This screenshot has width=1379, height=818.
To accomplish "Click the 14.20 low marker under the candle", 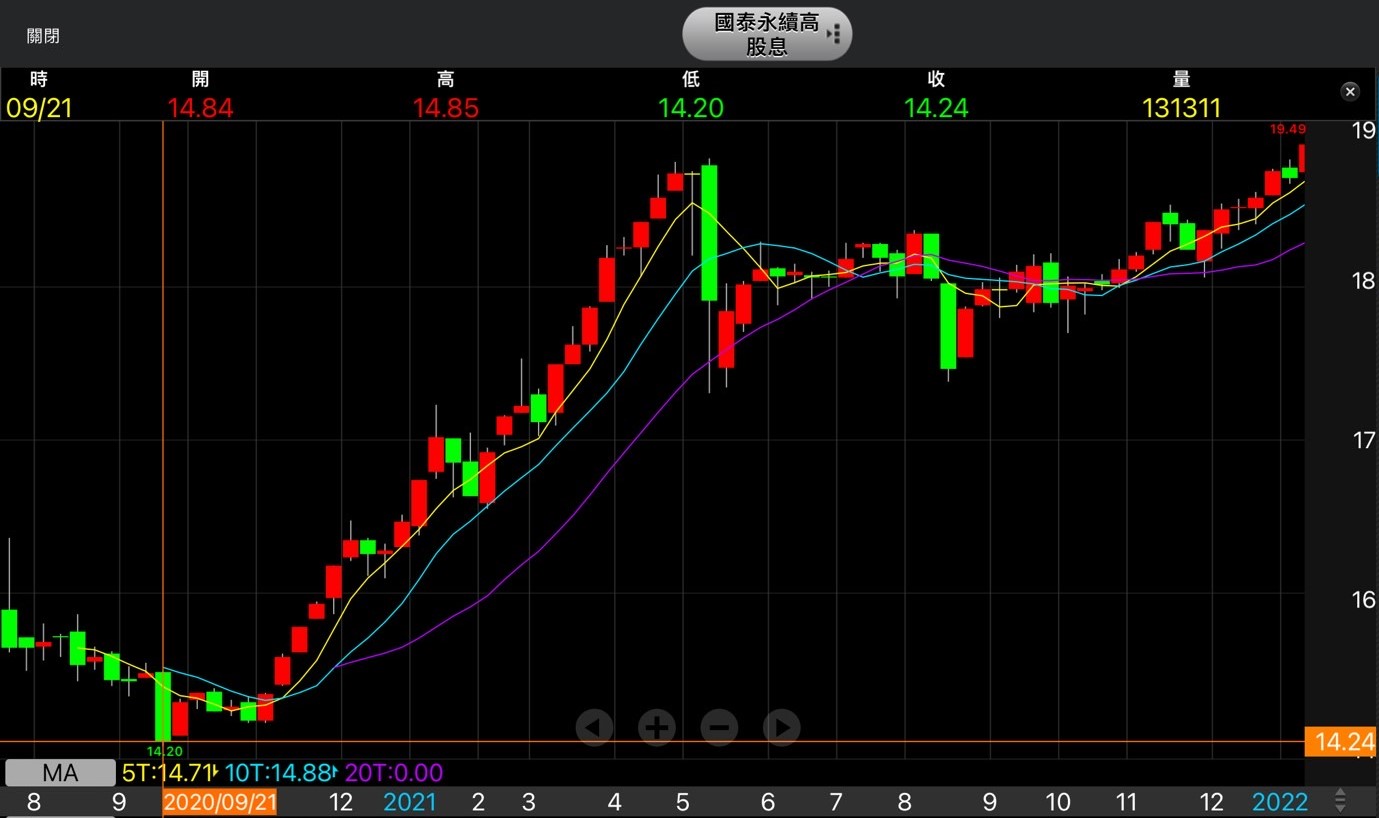I will pos(165,751).
